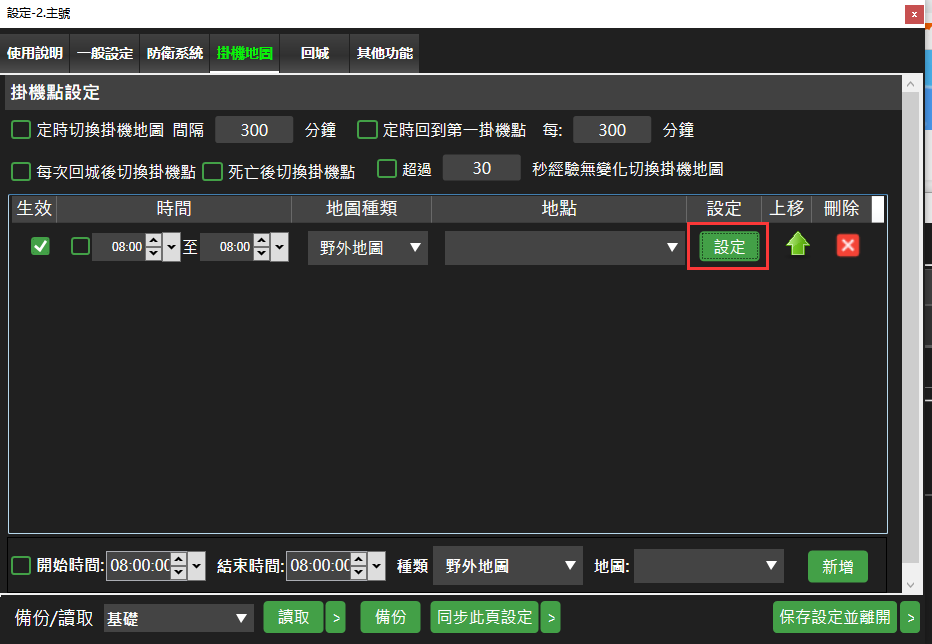The width and height of the screenshot is (932, 644).
Task: Enable 定時切換掛機地圖 checkbox
Action: [x=21, y=130]
